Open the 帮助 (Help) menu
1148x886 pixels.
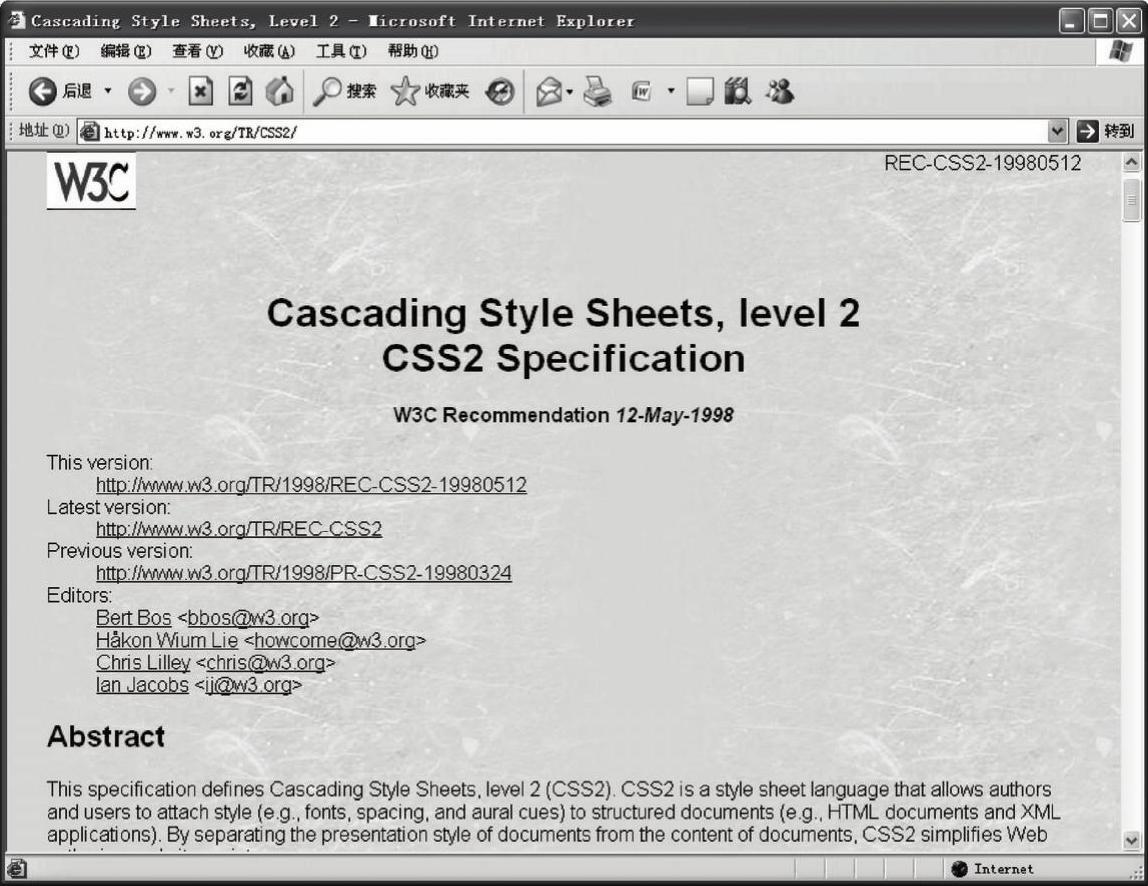[412, 51]
